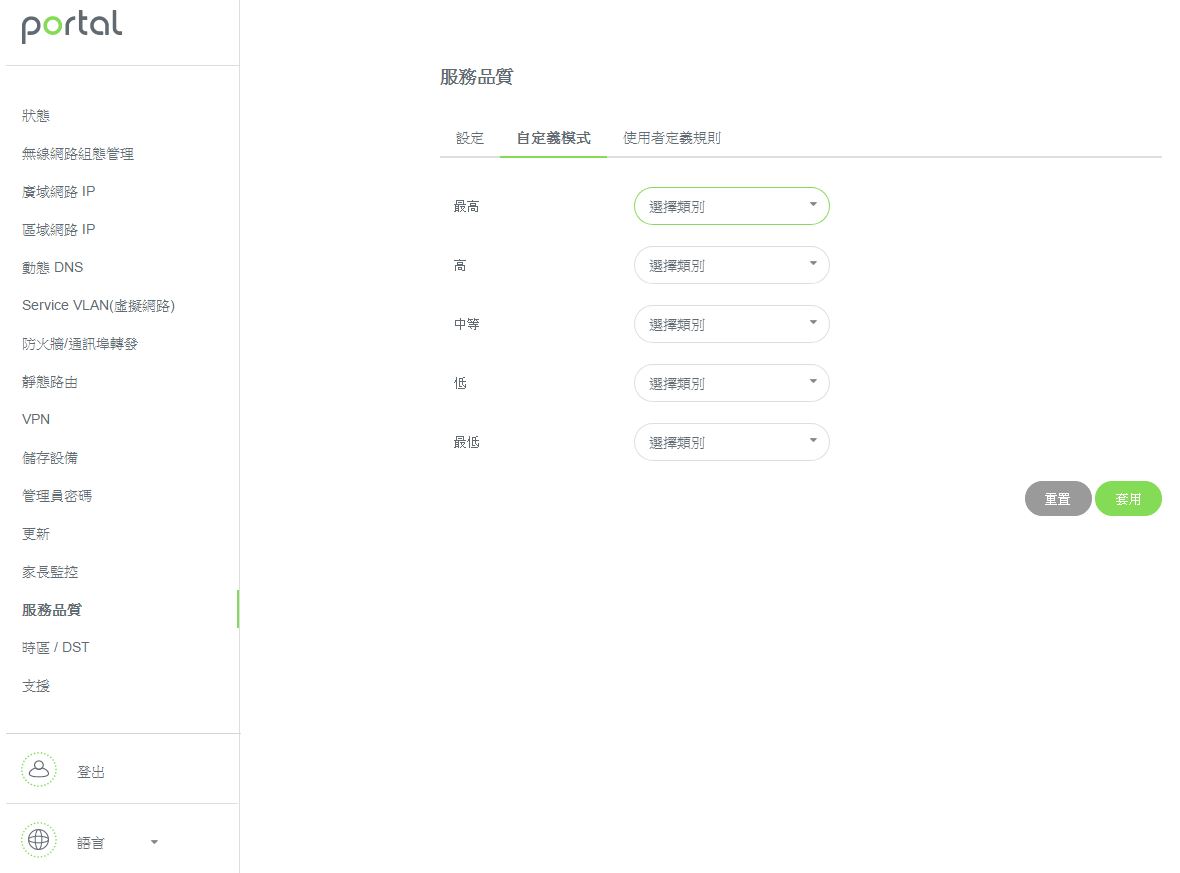Expand the 語言 language selector arrow
This screenshot has height=873, width=1180.
click(x=154, y=842)
